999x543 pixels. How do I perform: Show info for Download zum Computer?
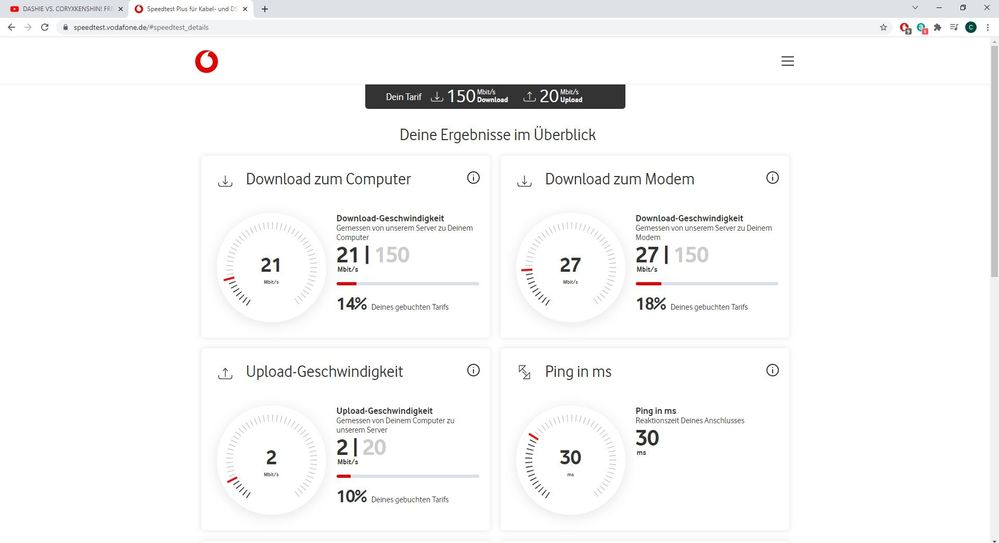[473, 178]
